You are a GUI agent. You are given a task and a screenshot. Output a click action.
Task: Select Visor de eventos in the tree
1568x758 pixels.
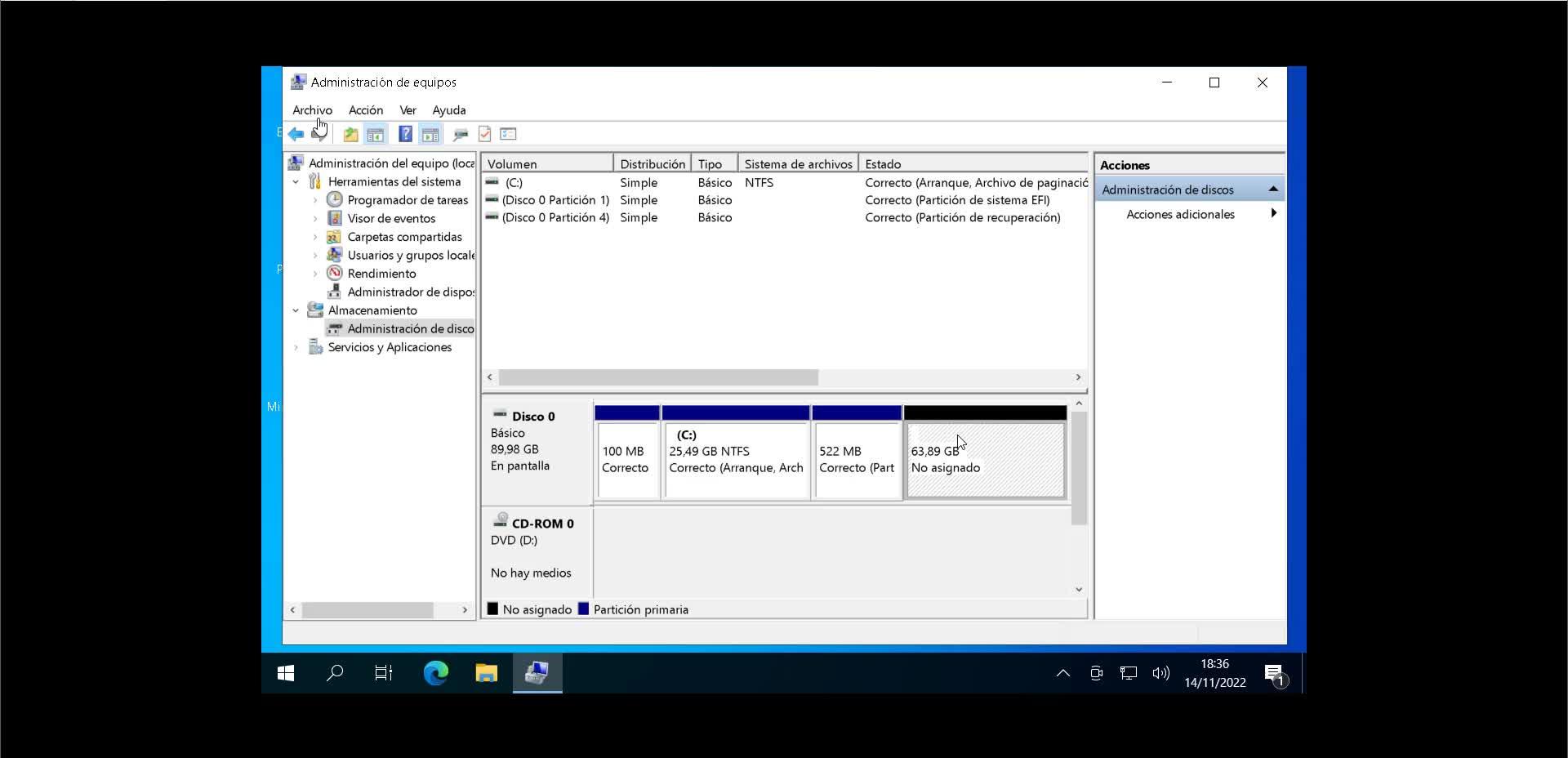click(x=391, y=219)
